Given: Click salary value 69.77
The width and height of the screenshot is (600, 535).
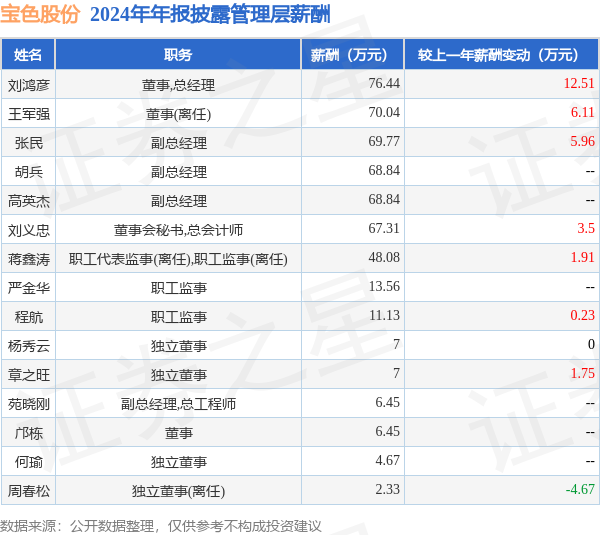Looking at the screenshot, I should click(384, 142).
